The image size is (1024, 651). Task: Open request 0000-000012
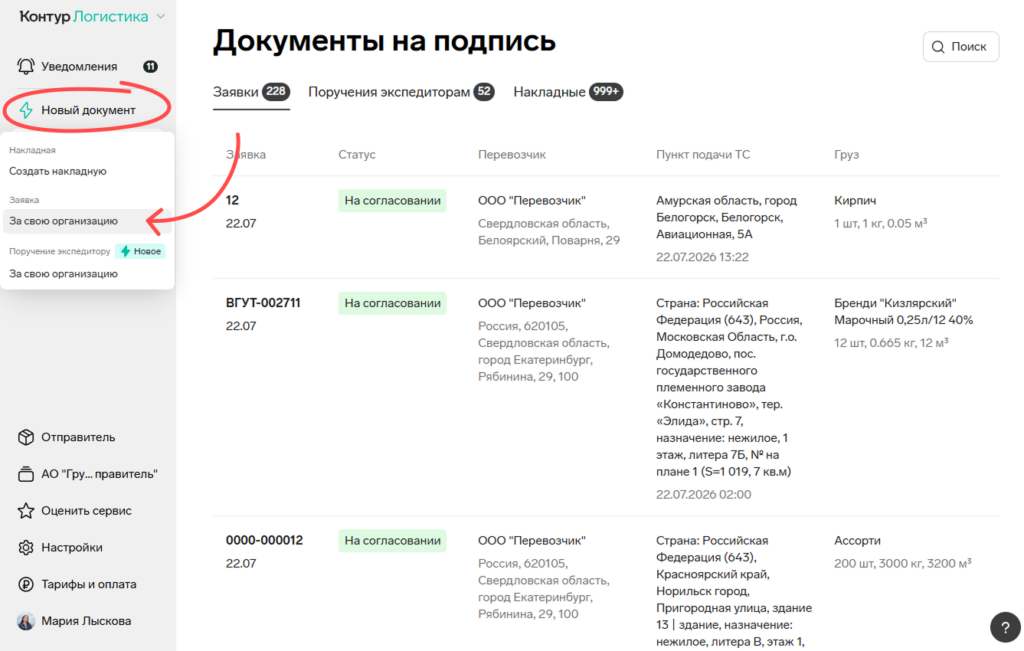point(264,541)
